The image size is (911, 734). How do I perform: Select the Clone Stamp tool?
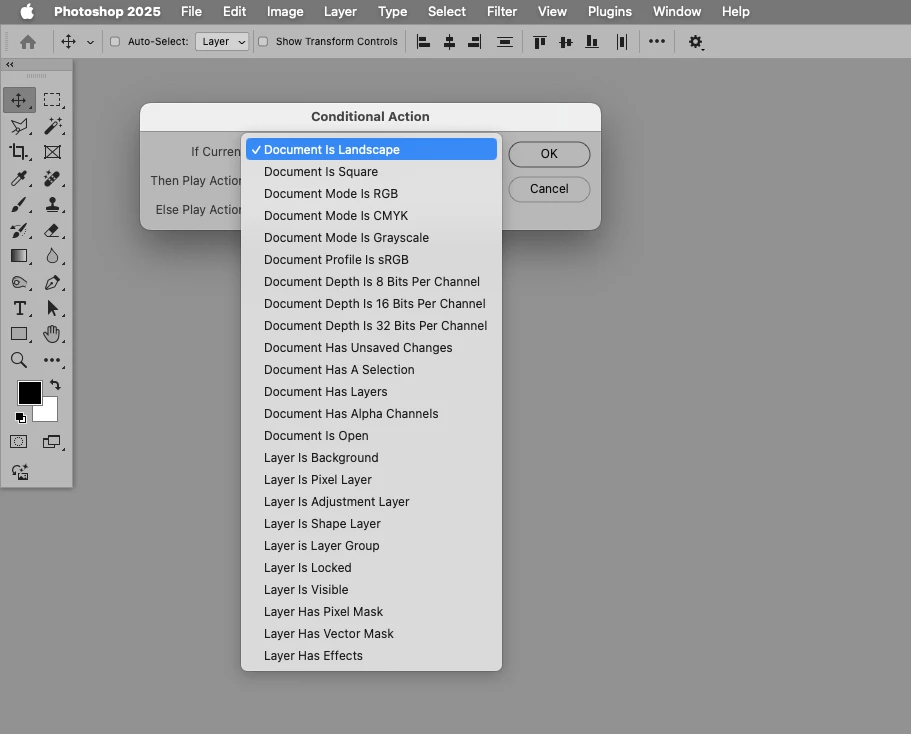[x=52, y=205]
